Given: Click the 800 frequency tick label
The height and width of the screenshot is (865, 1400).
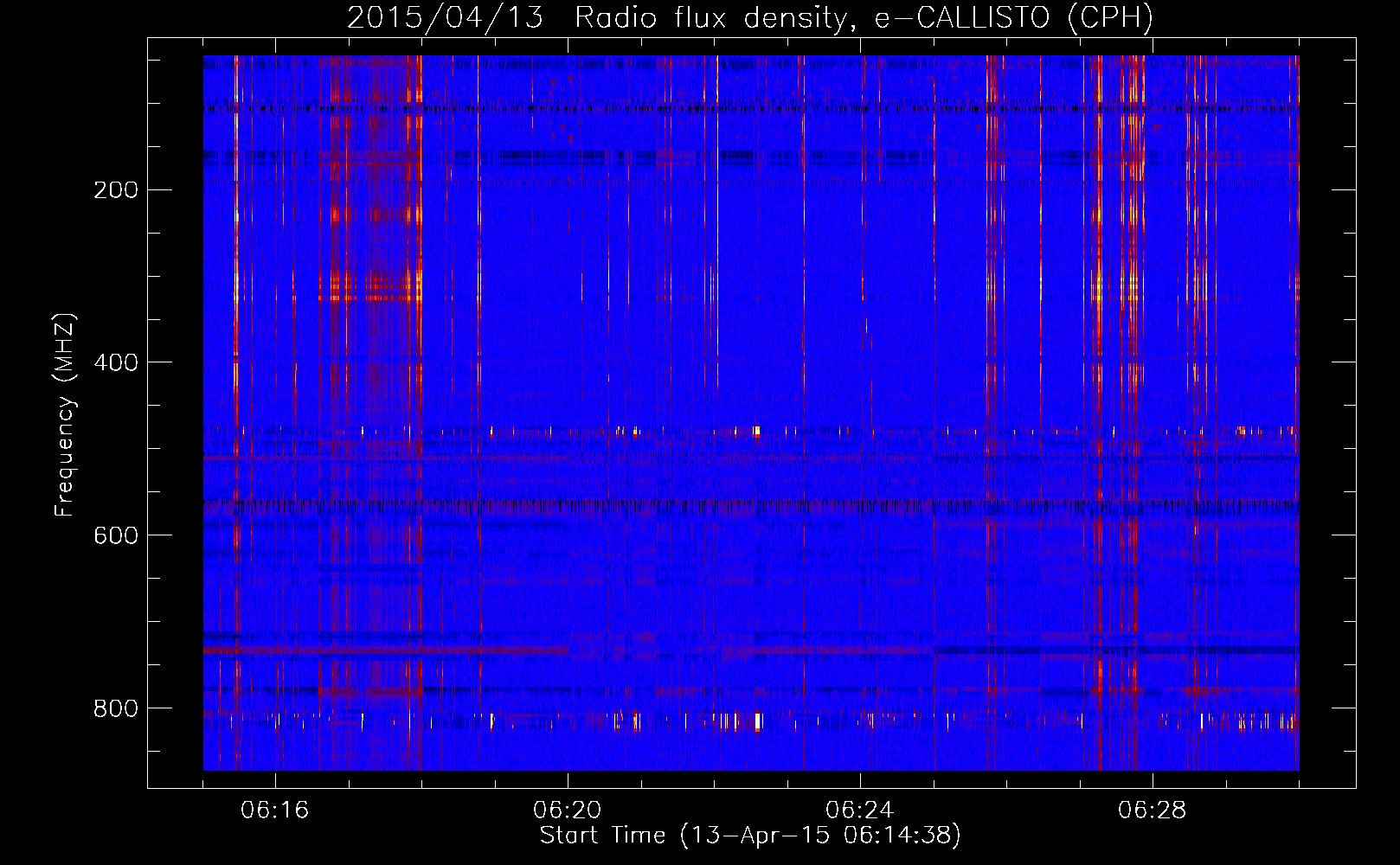Looking at the screenshot, I should (116, 708).
